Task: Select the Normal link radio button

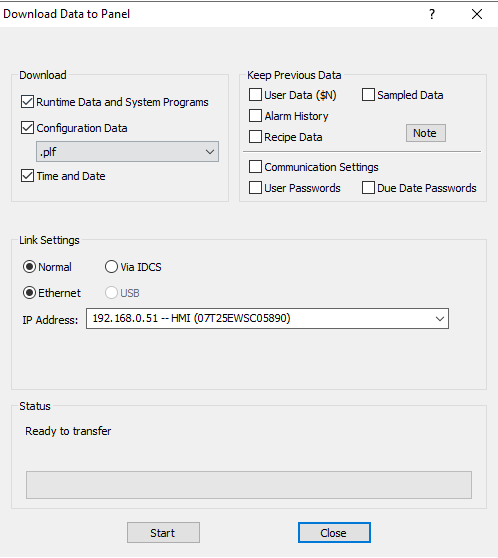Action: click(29, 267)
